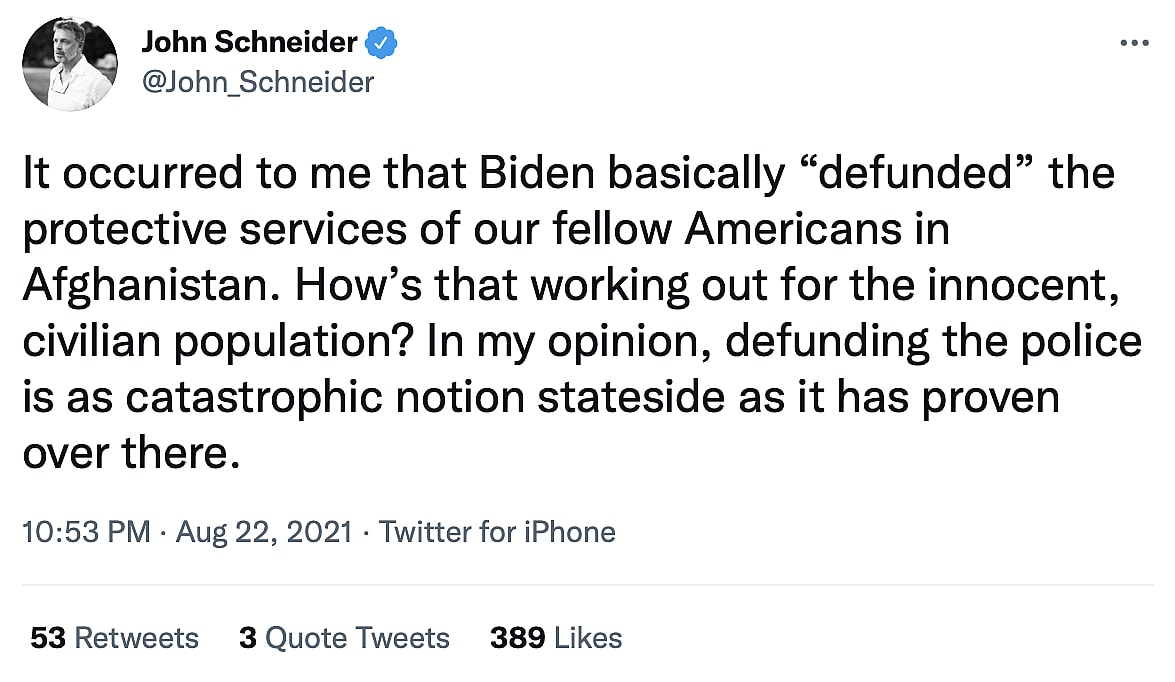Screen dimensions: 1175x682
Task: View the 53 Retweets list
Action: 114,638
